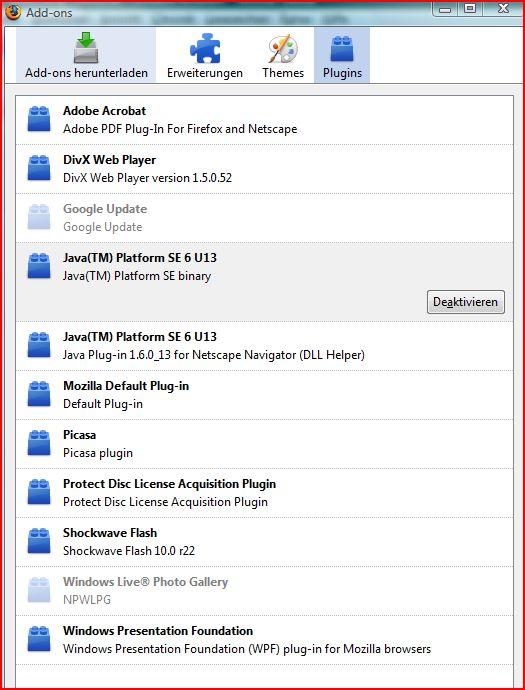Click the Adobe Acrobat plugin brick icon
Viewport: 525px width, 690px height.
[x=39, y=119]
